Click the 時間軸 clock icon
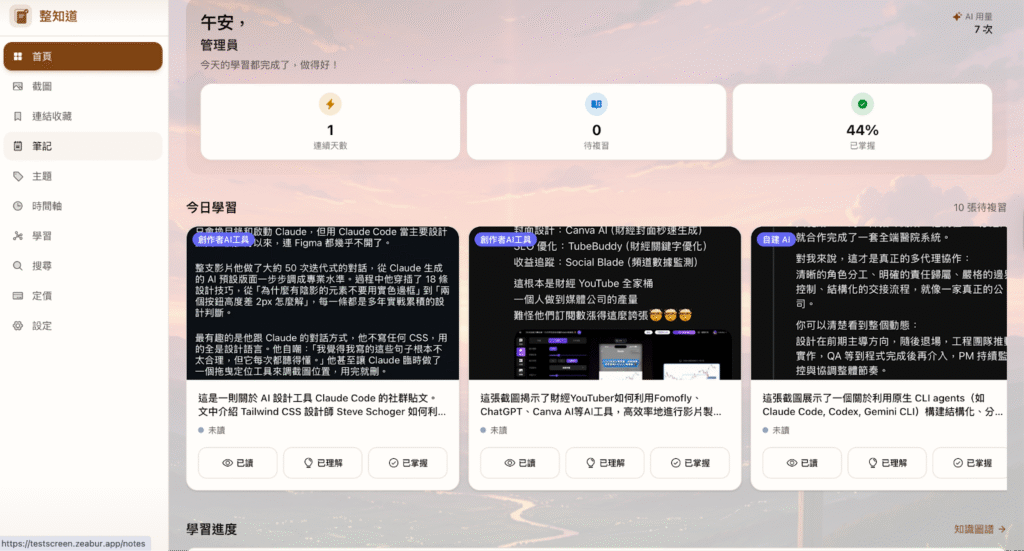This screenshot has height=551, width=1024. 18,206
